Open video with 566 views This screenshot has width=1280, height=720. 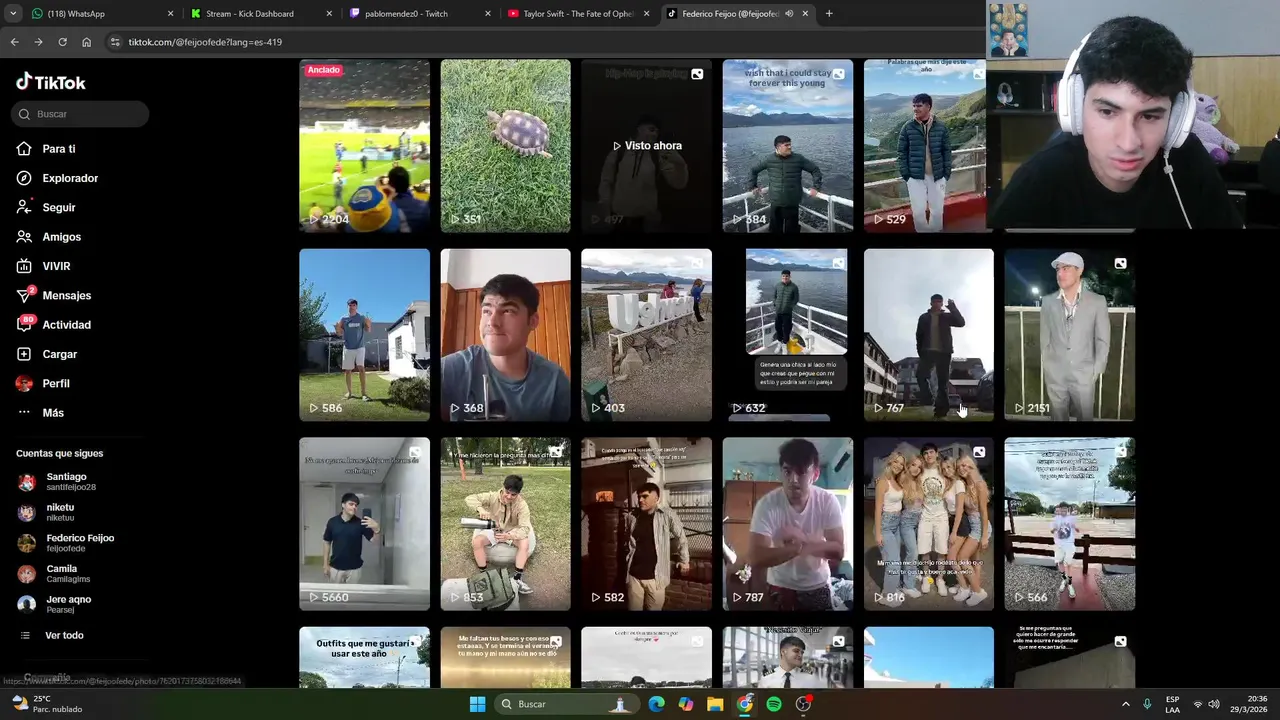coord(1069,524)
